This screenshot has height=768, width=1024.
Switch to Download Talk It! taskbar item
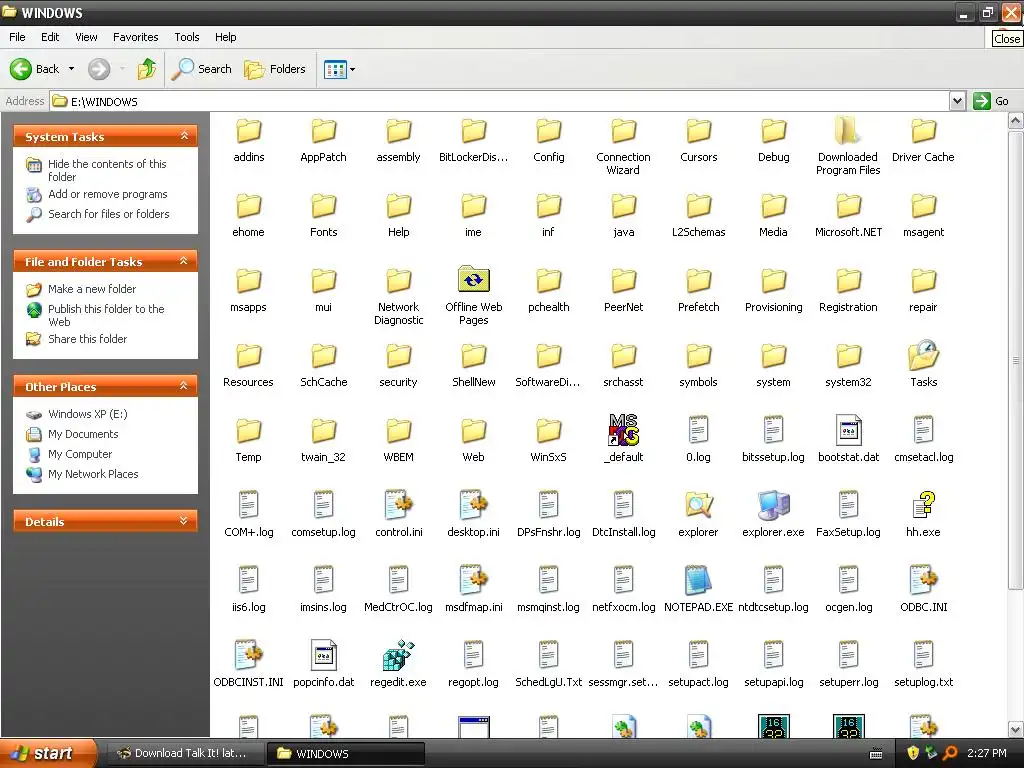[x=184, y=753]
